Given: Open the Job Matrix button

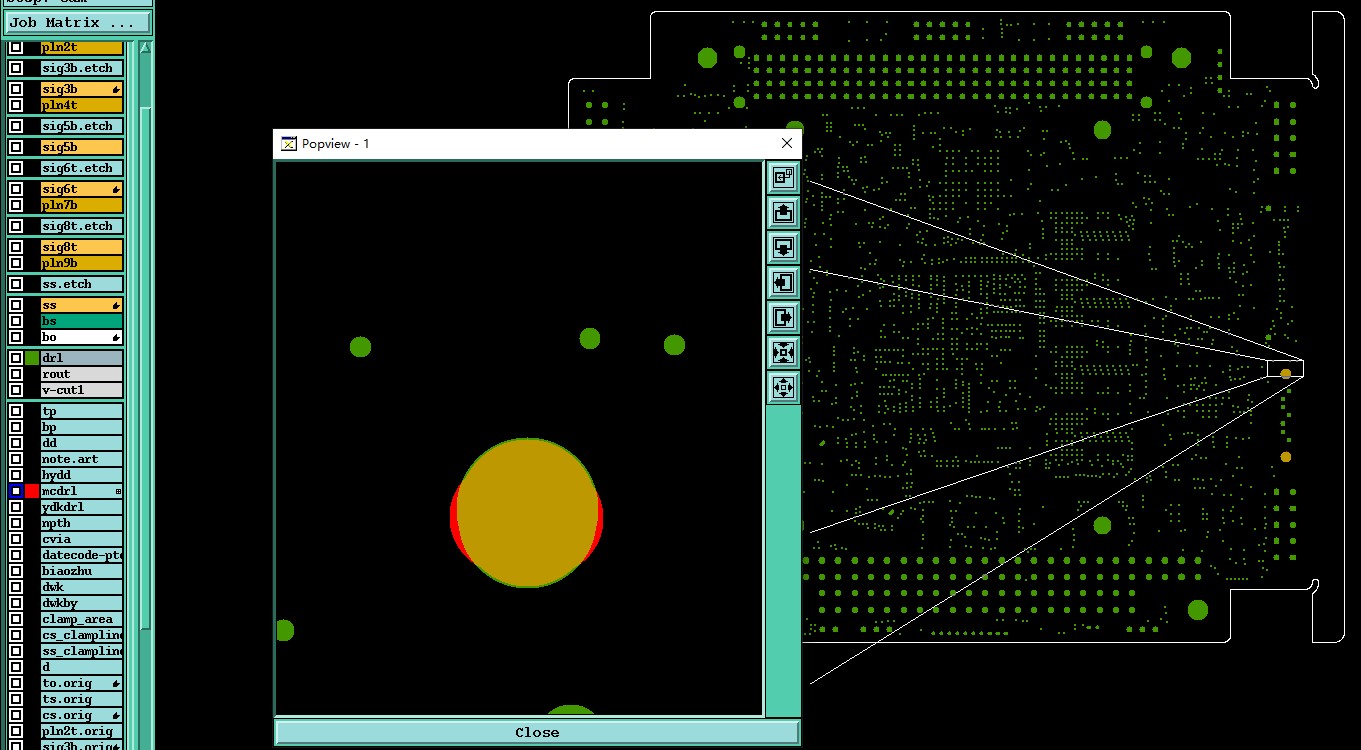Looking at the screenshot, I should click(x=77, y=22).
